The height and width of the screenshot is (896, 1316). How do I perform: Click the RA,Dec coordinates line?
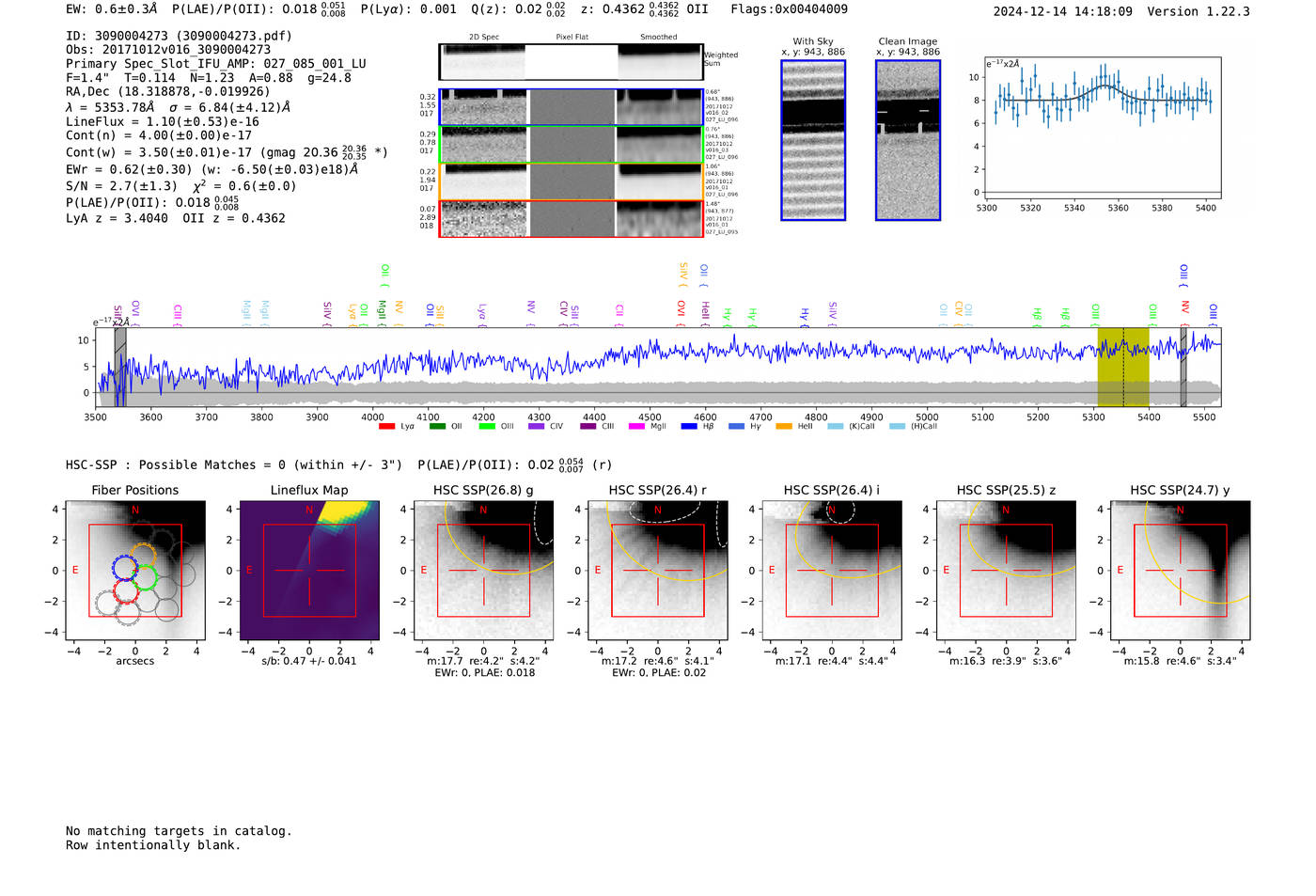pyautogui.click(x=167, y=91)
